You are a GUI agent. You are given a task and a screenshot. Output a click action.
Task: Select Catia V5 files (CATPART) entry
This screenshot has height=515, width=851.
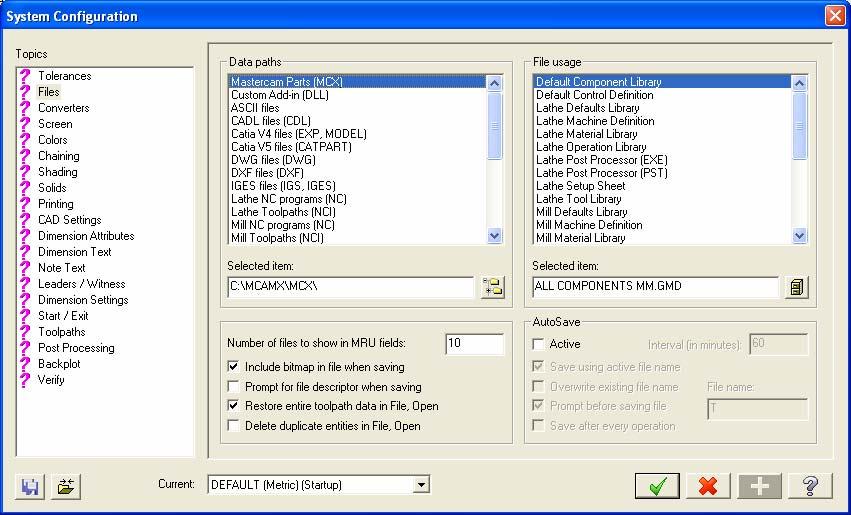pyautogui.click(x=358, y=147)
